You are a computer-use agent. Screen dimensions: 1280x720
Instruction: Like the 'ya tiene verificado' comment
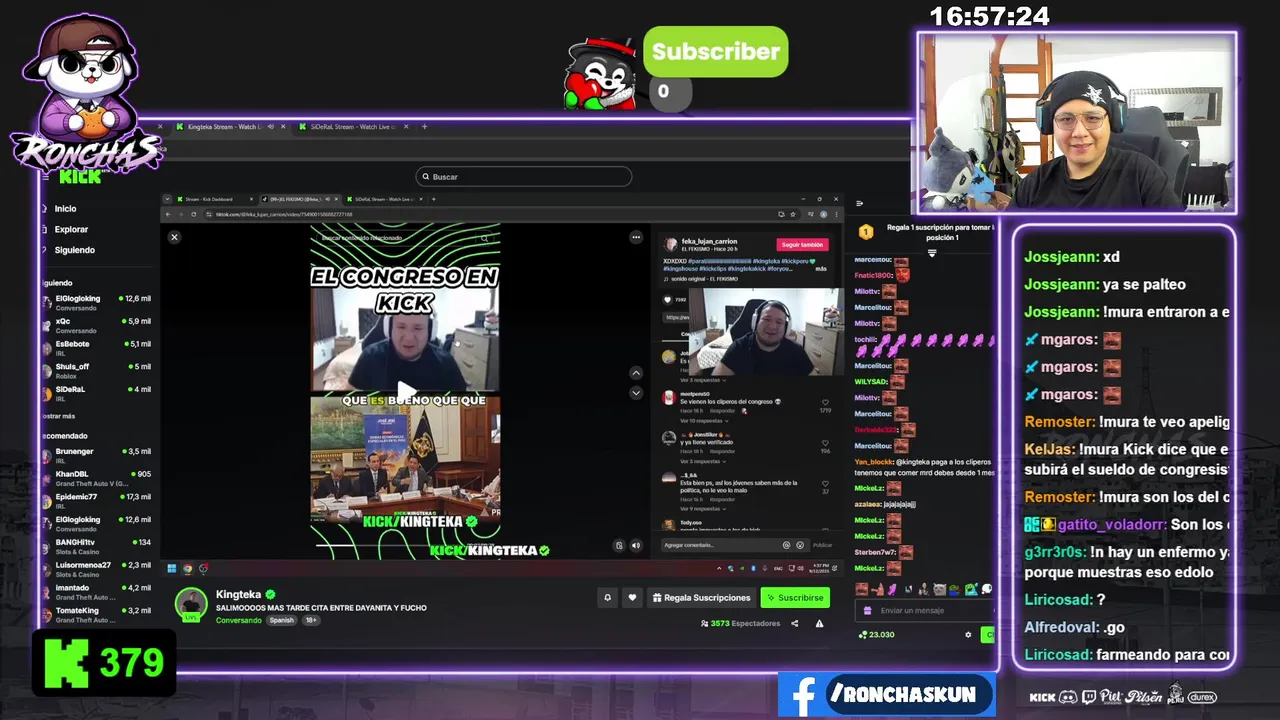point(825,443)
